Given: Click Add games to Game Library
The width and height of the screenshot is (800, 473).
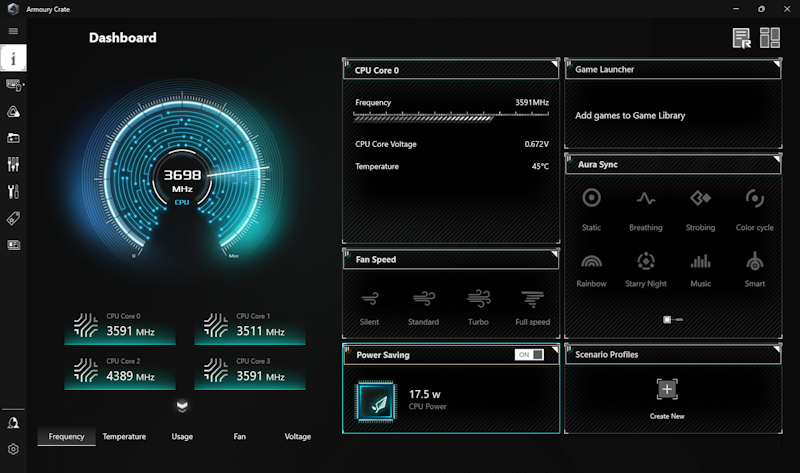Looking at the screenshot, I should [x=630, y=115].
